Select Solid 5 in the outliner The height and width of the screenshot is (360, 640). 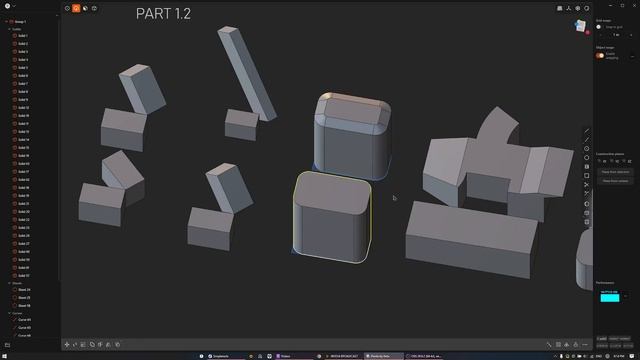tap(23, 68)
